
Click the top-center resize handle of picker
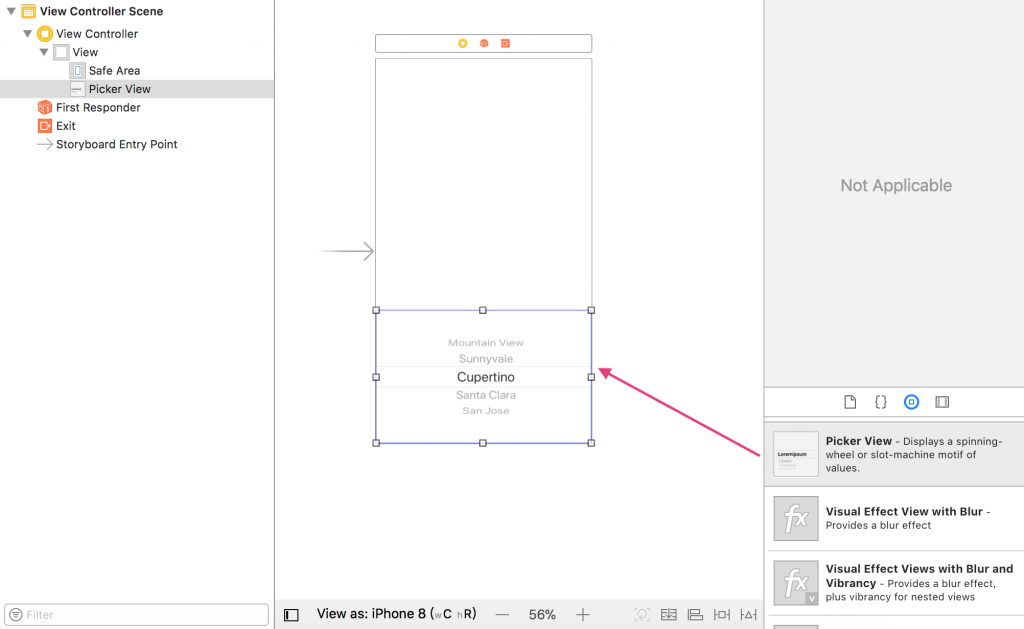(x=483, y=310)
